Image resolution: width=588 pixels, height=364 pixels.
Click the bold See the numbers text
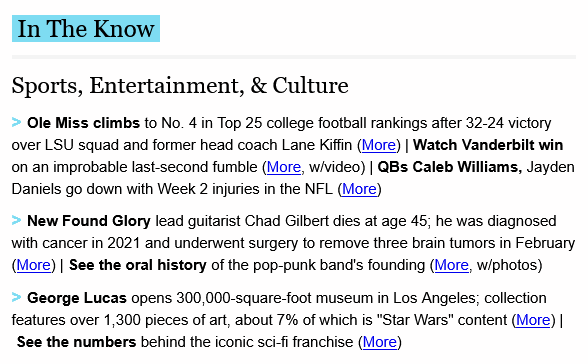click(x=76, y=342)
